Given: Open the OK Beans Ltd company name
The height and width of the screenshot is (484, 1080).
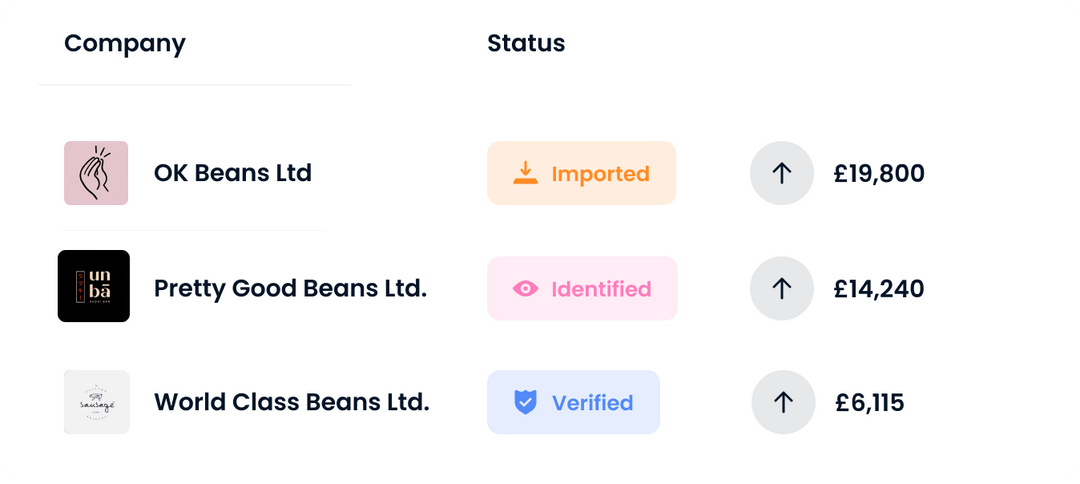Looking at the screenshot, I should [x=233, y=173].
